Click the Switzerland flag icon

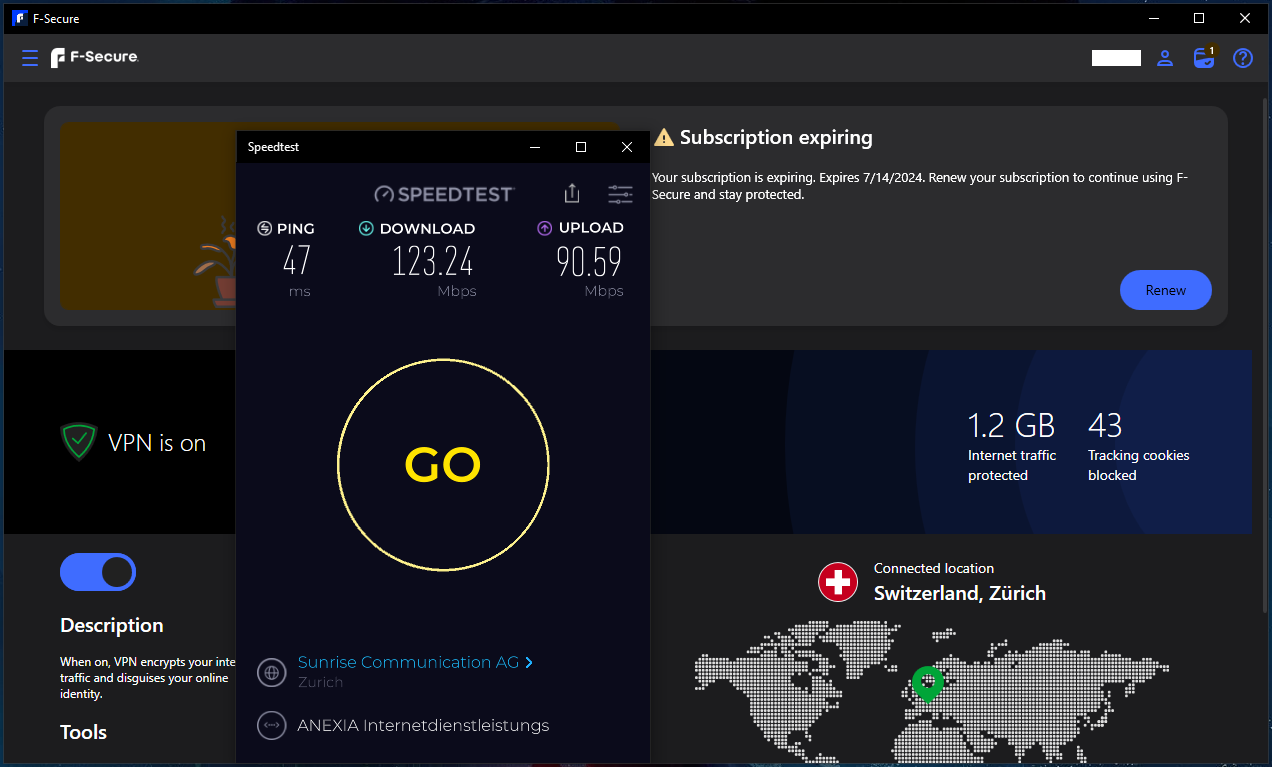[838, 581]
